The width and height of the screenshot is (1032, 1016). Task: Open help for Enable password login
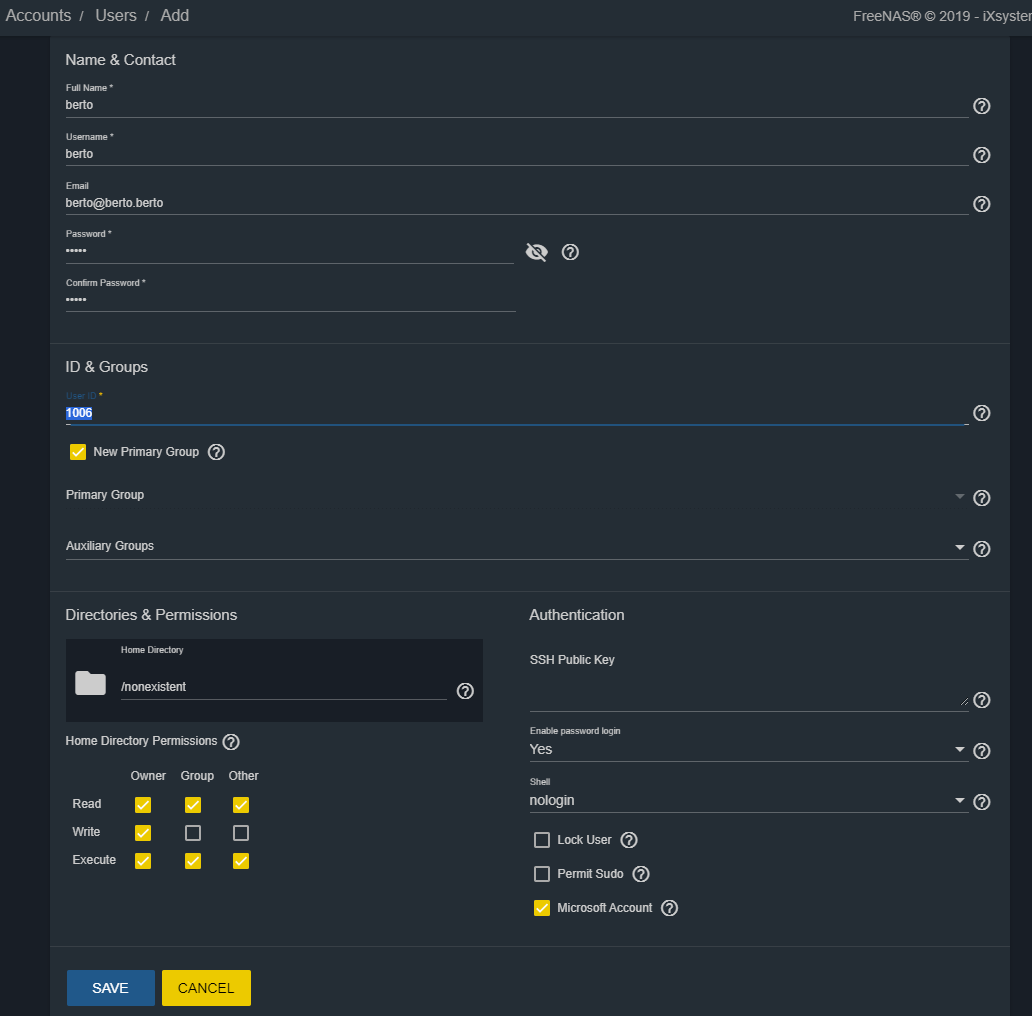pyautogui.click(x=981, y=751)
